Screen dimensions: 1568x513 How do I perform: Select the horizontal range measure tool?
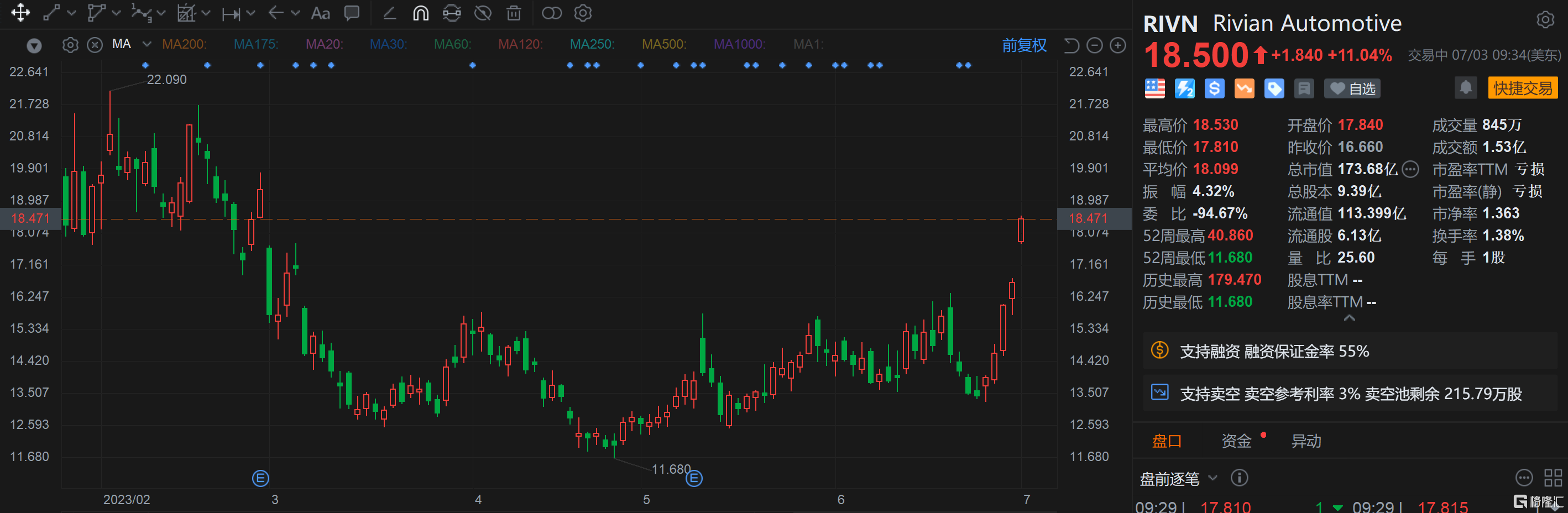231,13
